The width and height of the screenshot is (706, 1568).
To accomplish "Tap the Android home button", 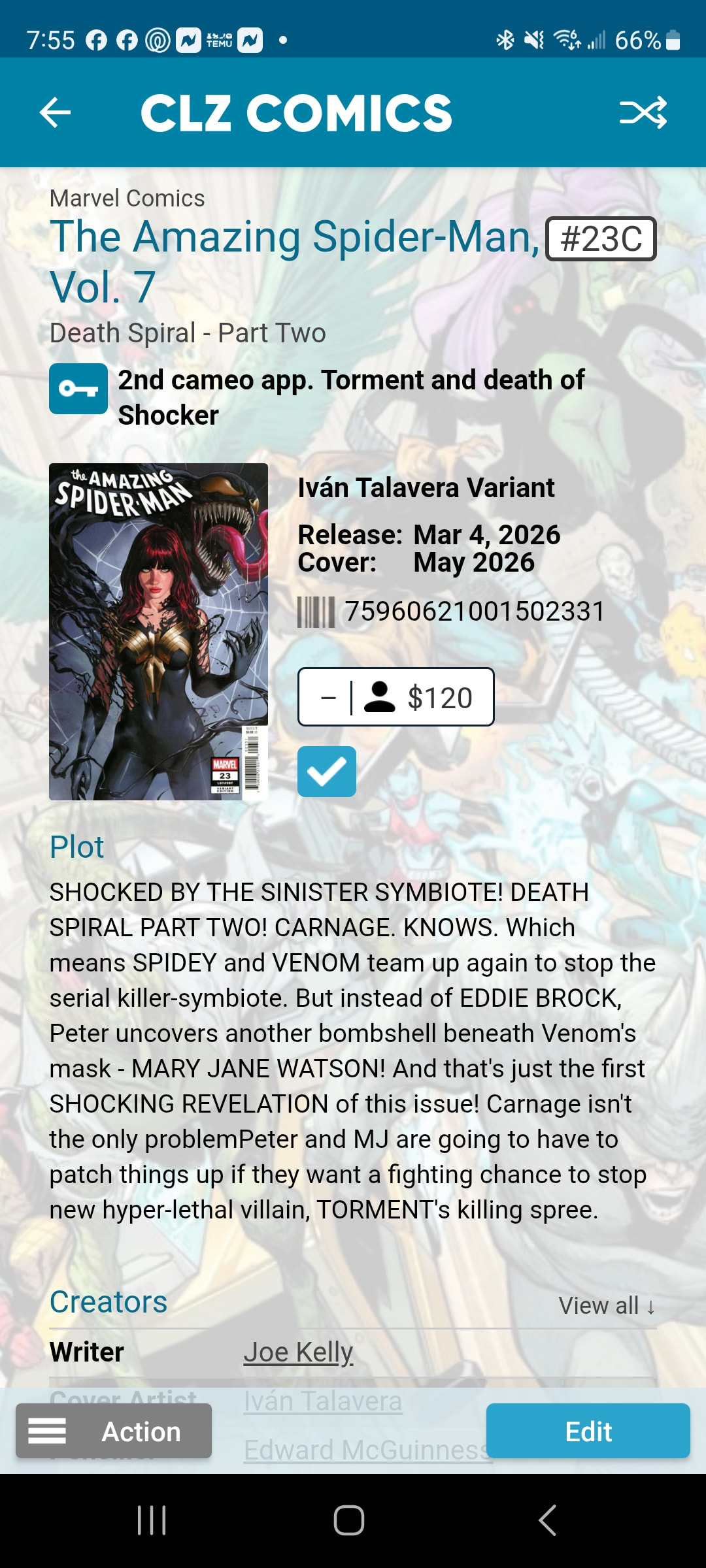I will [x=349, y=1520].
